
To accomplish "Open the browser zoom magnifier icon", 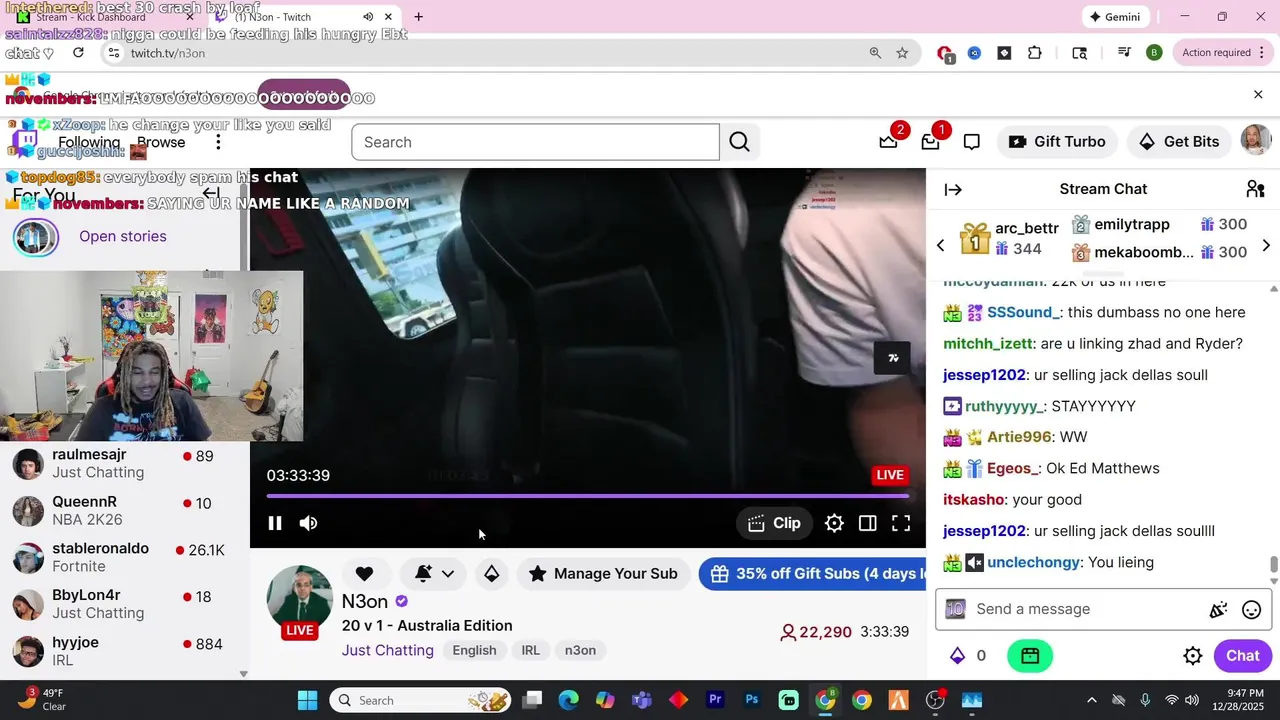I will point(875,53).
